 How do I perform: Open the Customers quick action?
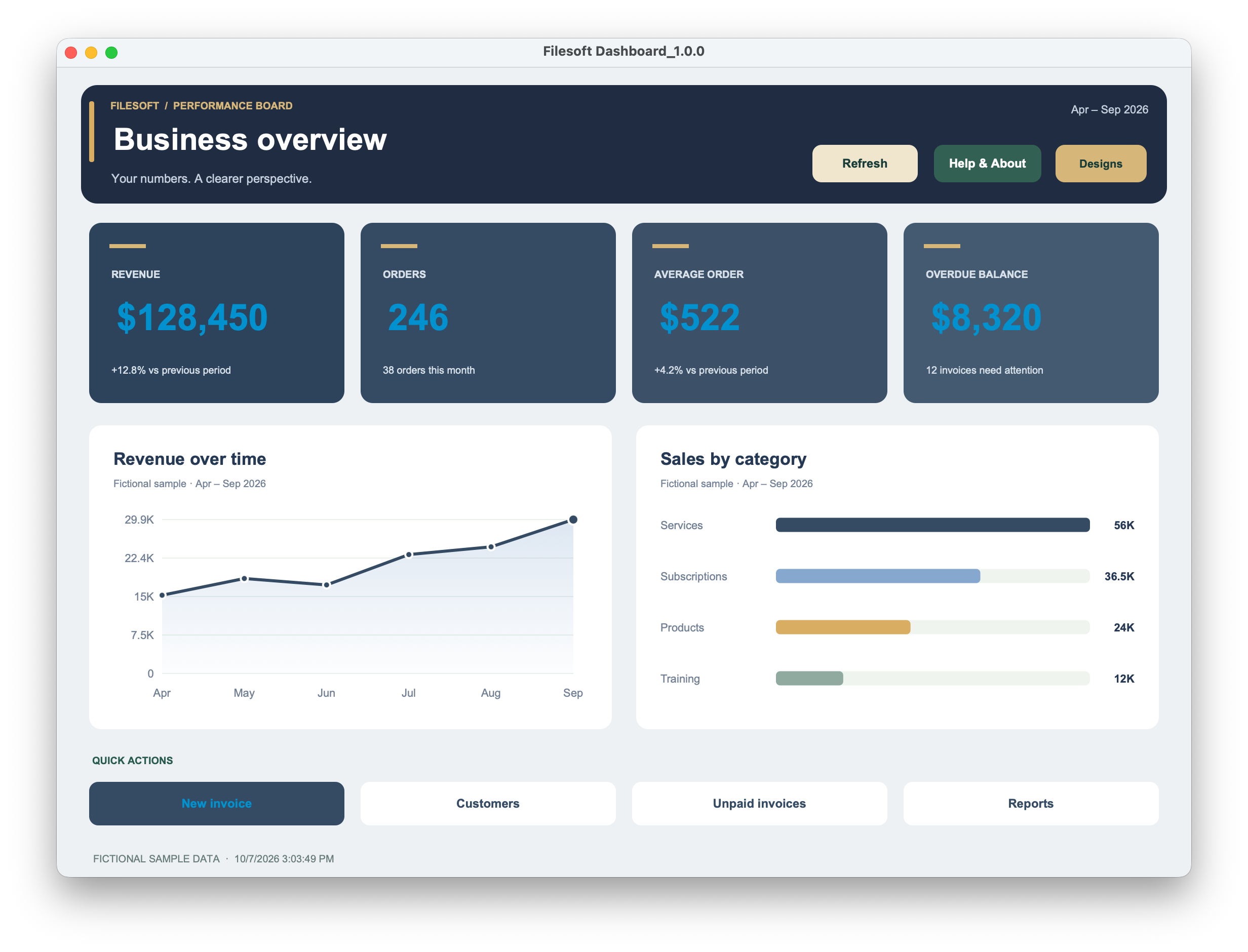[x=487, y=803]
